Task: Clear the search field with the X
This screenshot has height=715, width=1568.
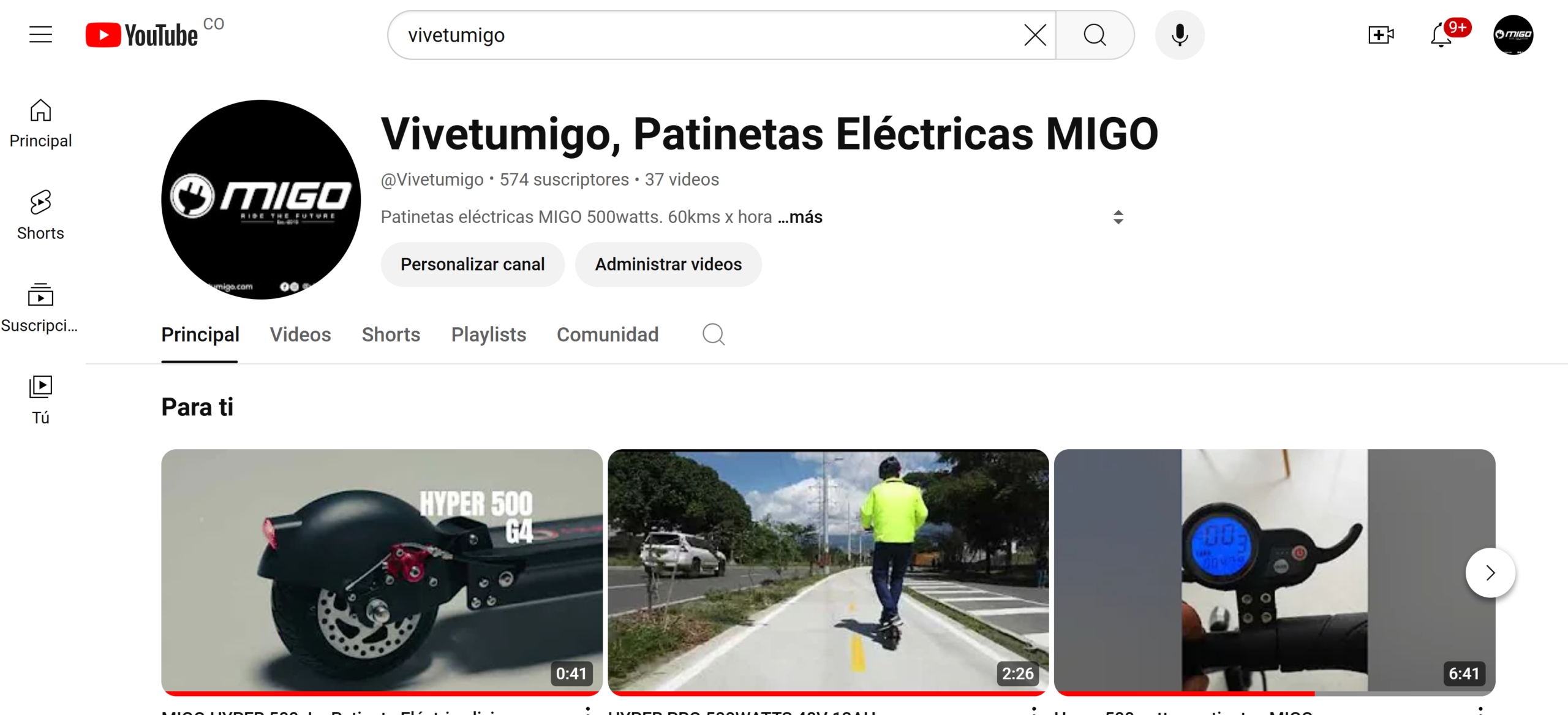Action: tap(1035, 35)
